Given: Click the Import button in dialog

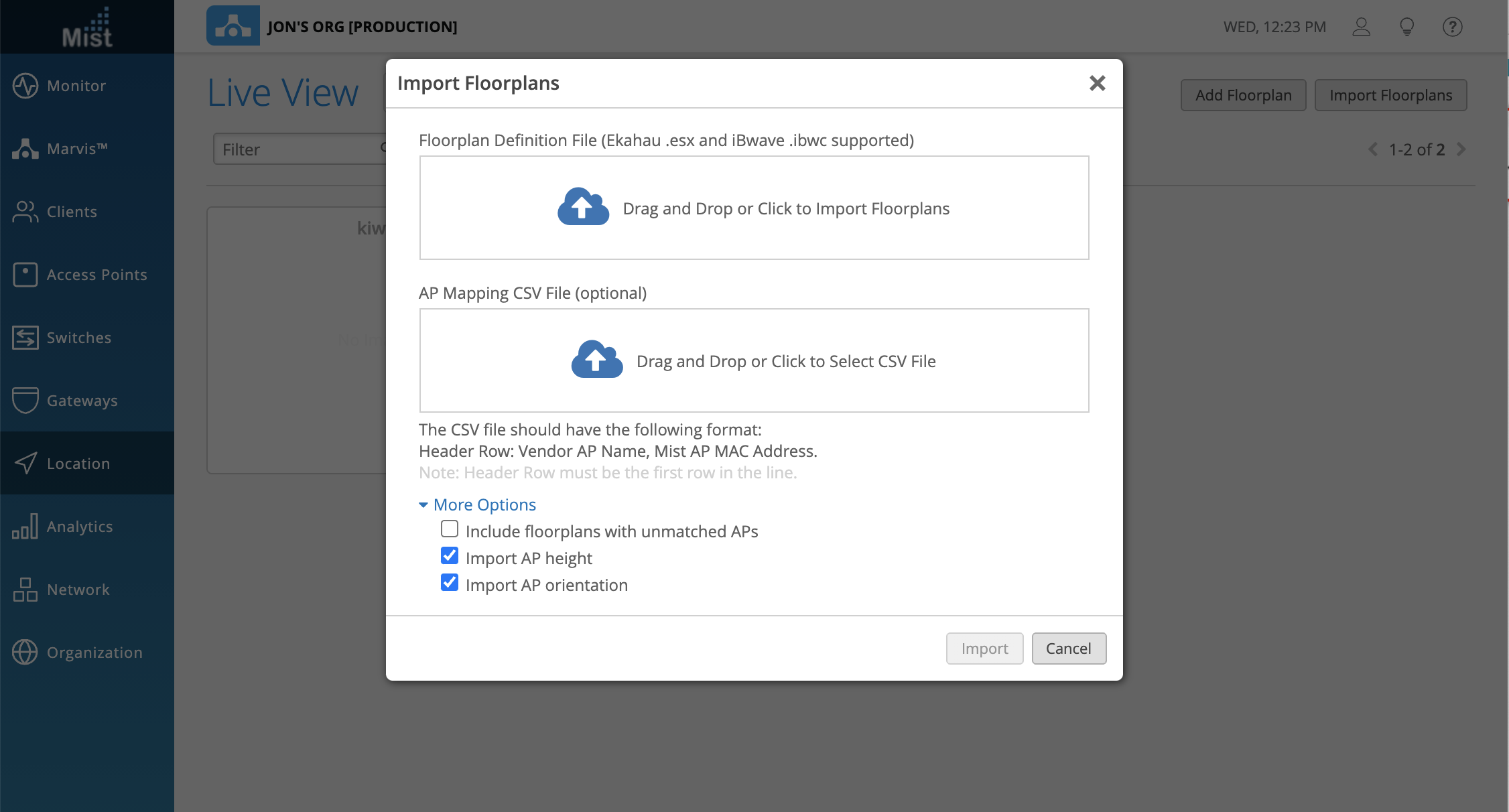Looking at the screenshot, I should [x=984, y=649].
